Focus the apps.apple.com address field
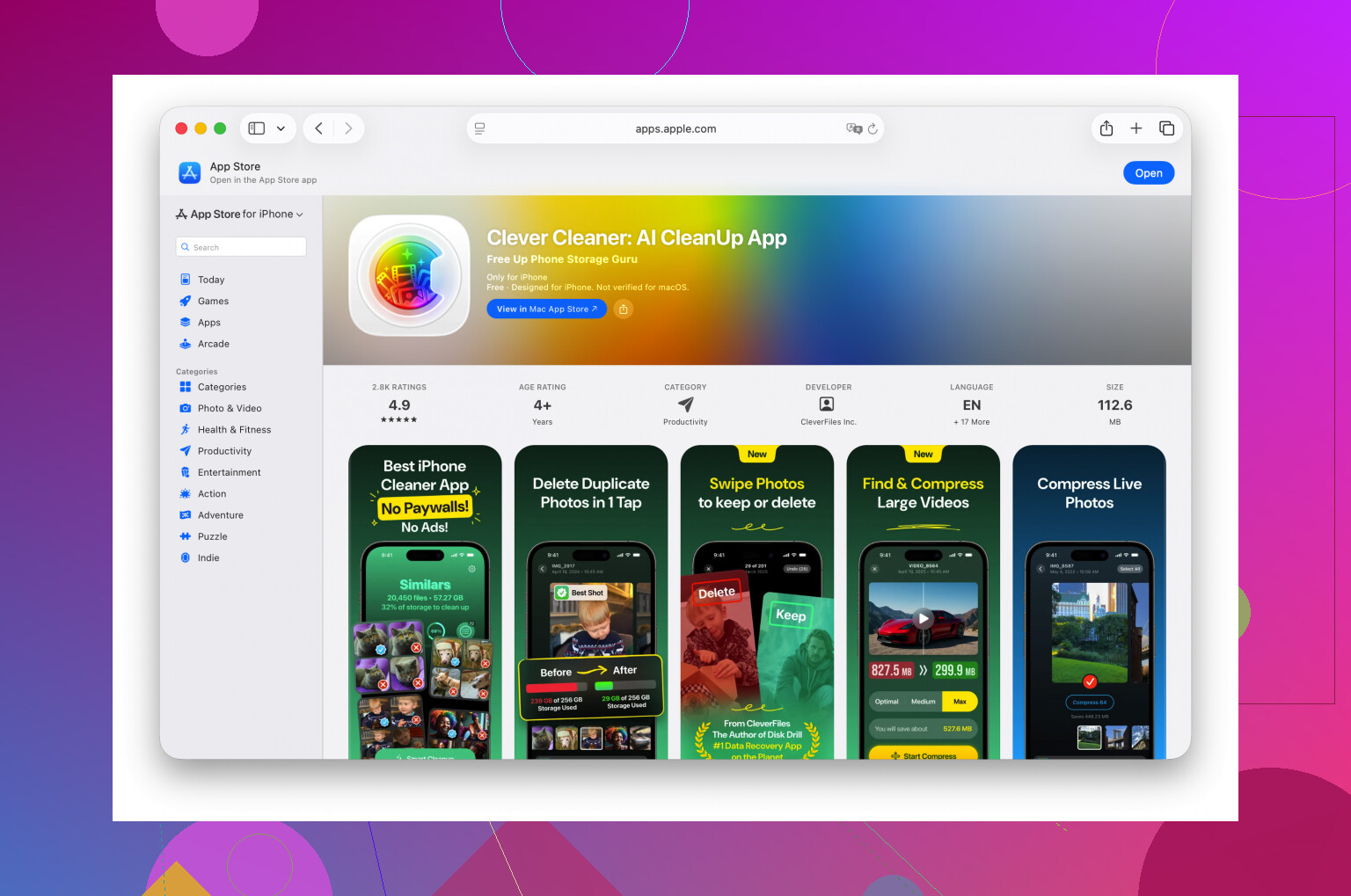This screenshot has width=1351, height=896. tap(675, 128)
